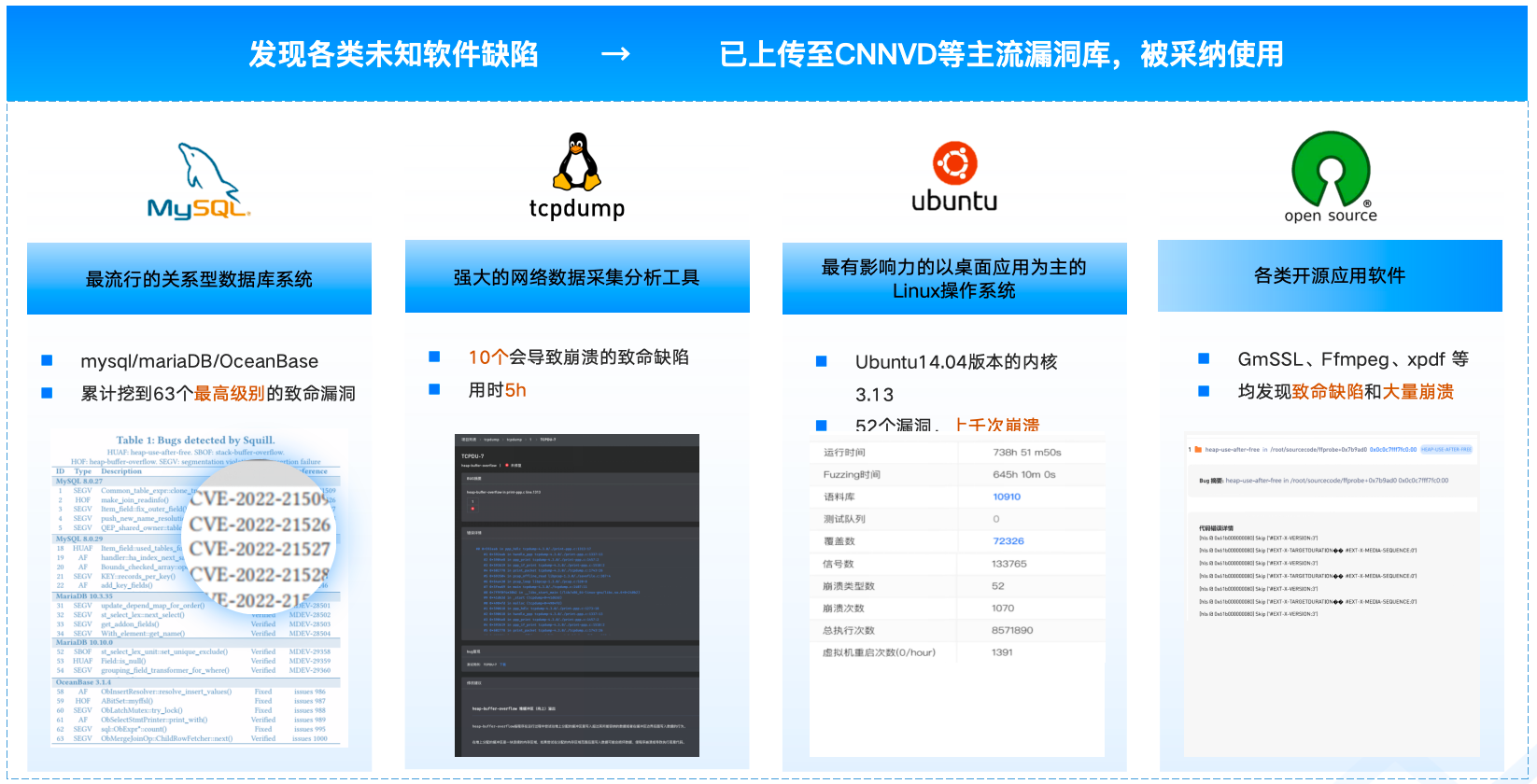Select the 强大的网络数据采集分析工具 header
Screen dimensions: 1537x784
(x=576, y=277)
